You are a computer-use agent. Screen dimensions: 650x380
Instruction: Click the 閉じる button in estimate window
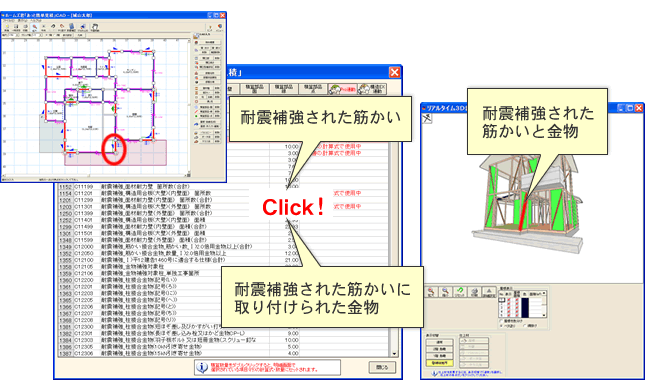coord(382,367)
